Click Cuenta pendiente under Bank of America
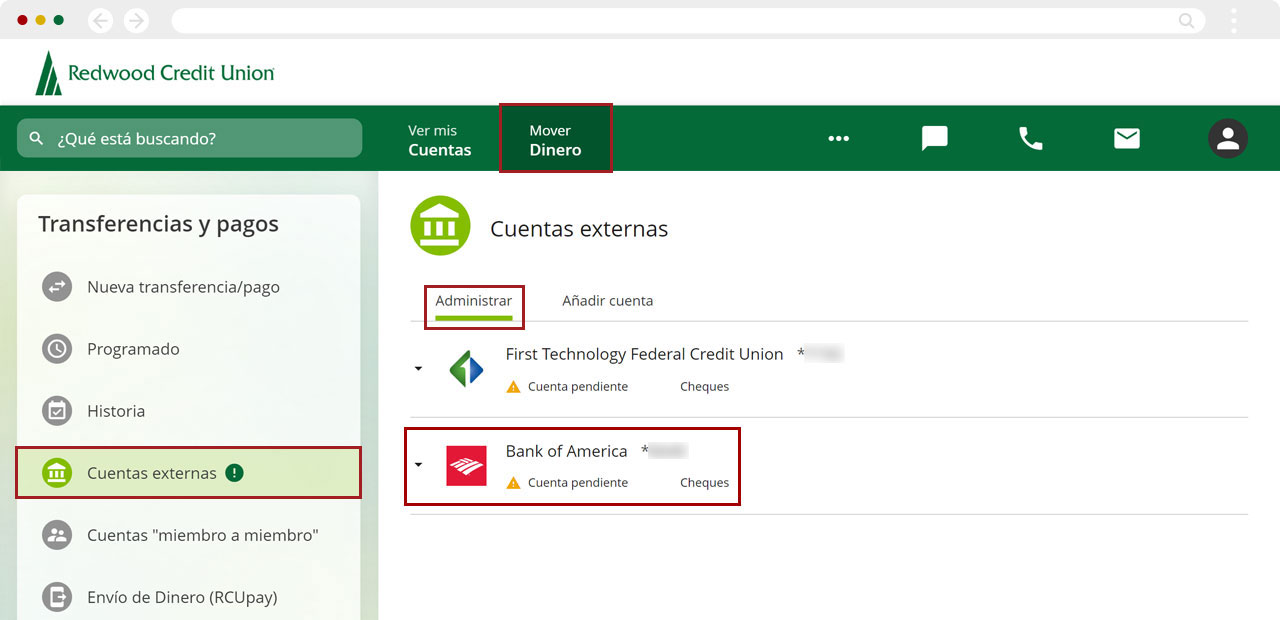 (x=578, y=482)
